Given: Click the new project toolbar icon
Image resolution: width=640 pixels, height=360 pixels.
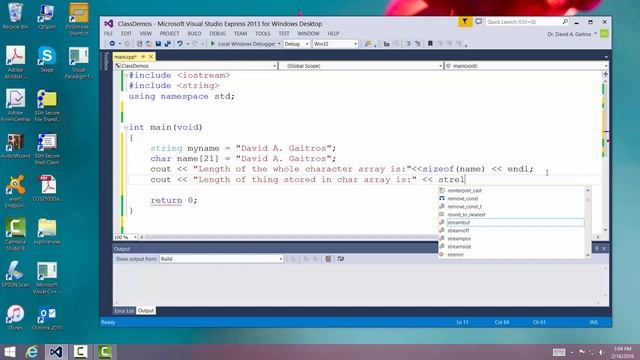Looking at the screenshot, I should coord(139,44).
